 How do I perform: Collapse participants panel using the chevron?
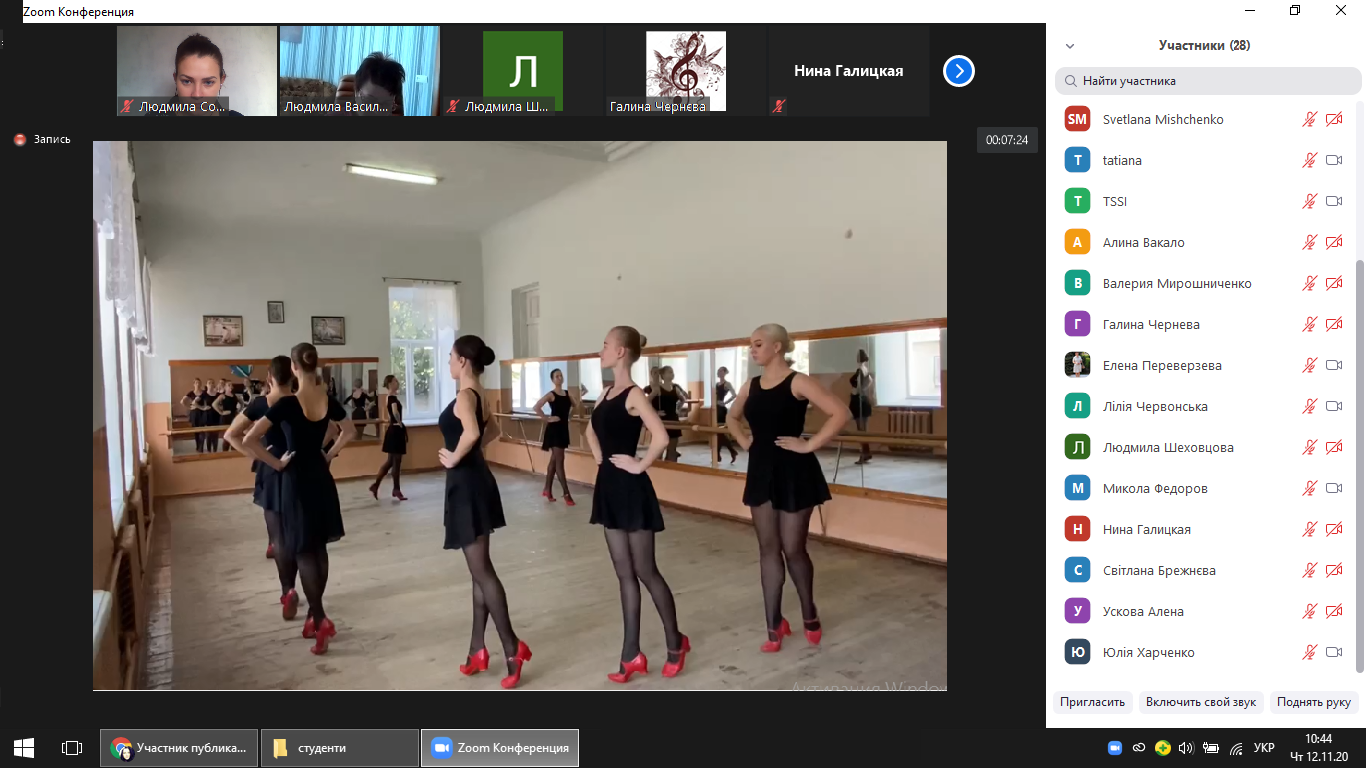(1070, 46)
